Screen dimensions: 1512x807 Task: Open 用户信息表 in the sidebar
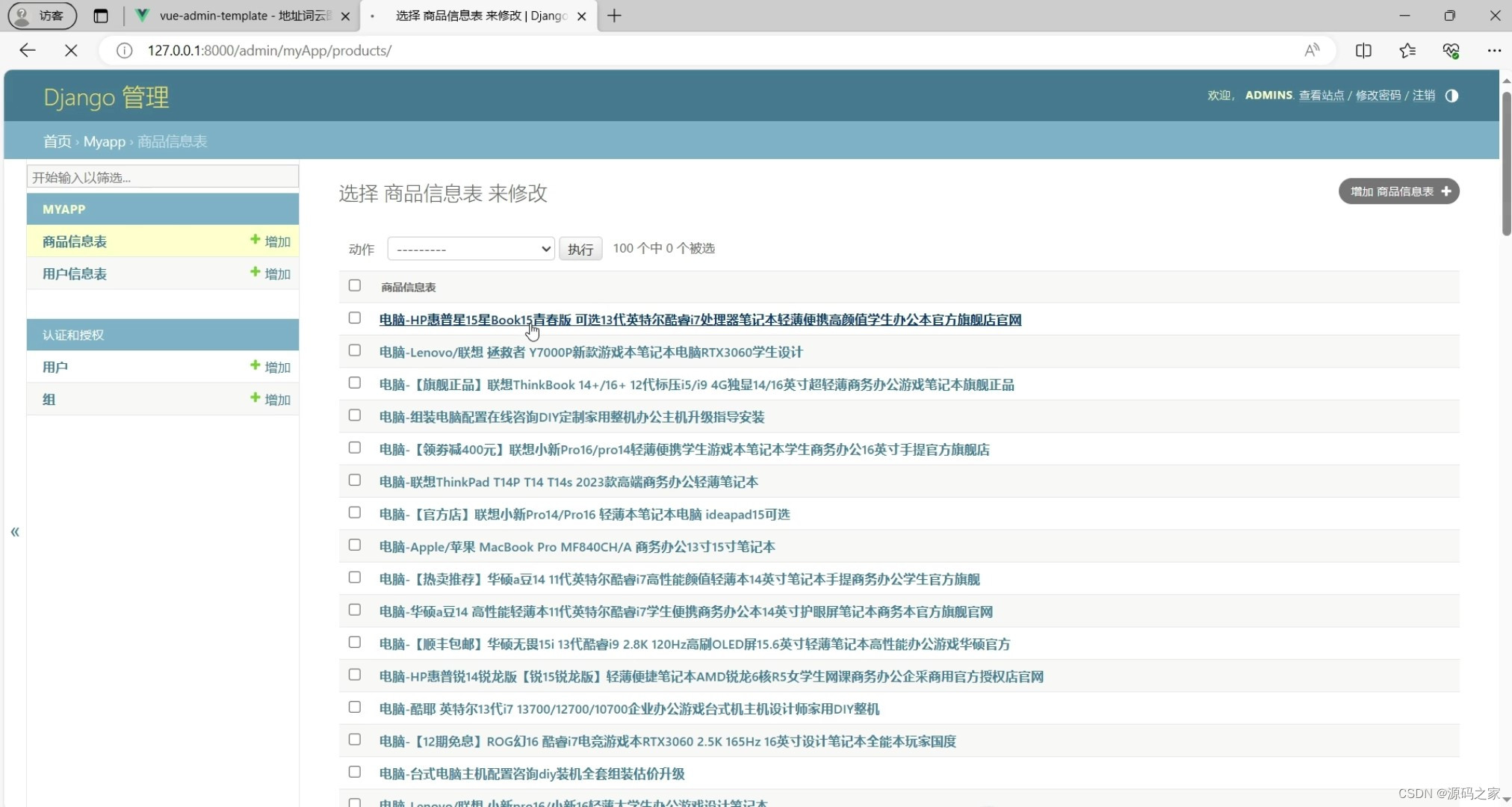(x=75, y=273)
